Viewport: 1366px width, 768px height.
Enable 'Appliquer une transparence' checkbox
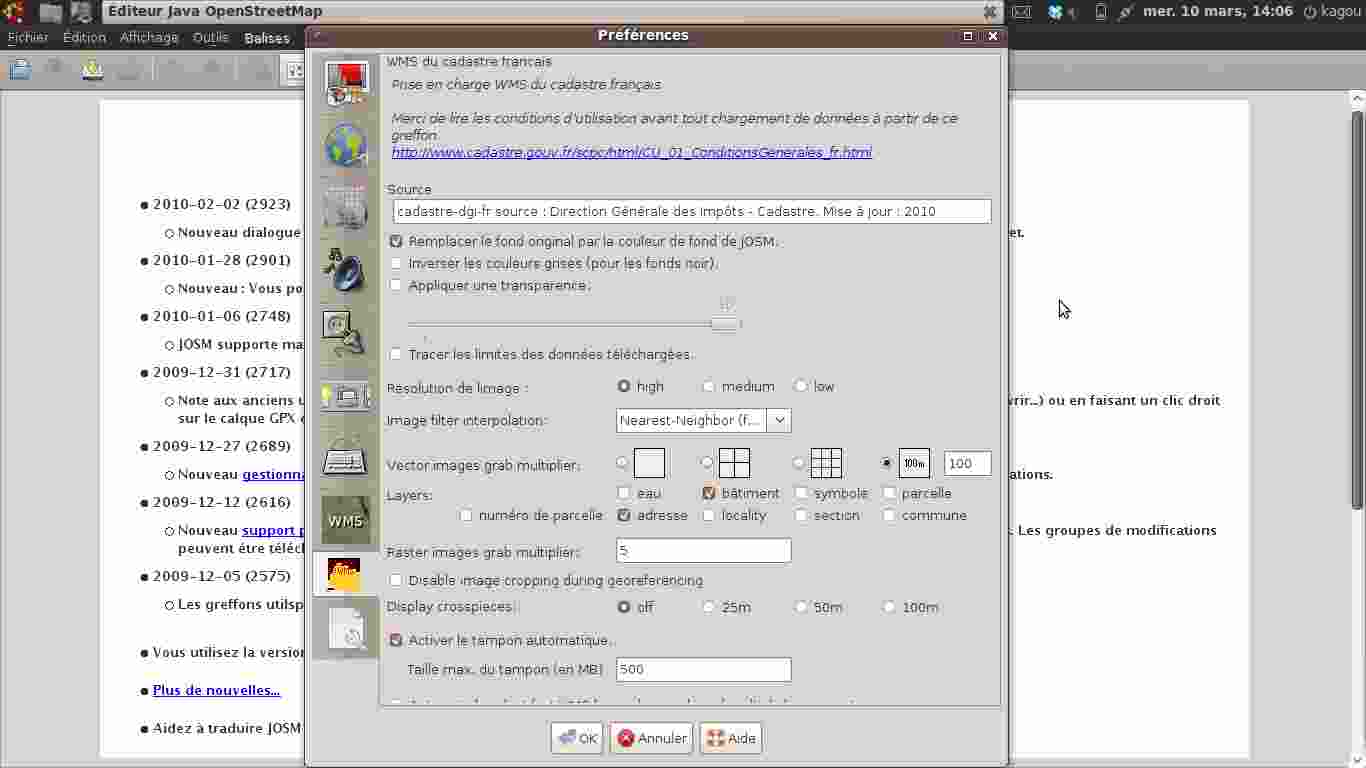(x=396, y=285)
